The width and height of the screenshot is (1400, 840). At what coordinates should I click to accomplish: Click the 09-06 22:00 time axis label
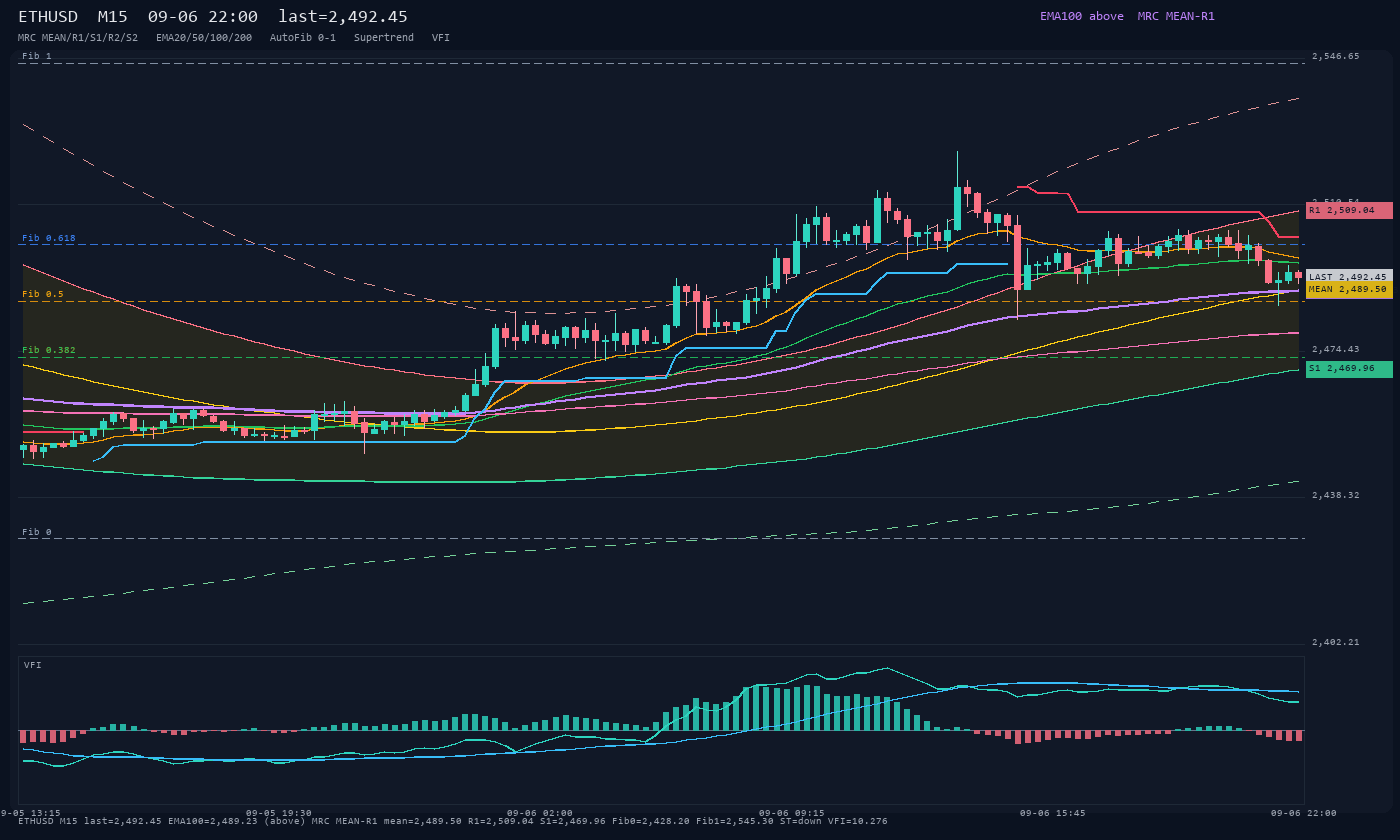click(1304, 813)
